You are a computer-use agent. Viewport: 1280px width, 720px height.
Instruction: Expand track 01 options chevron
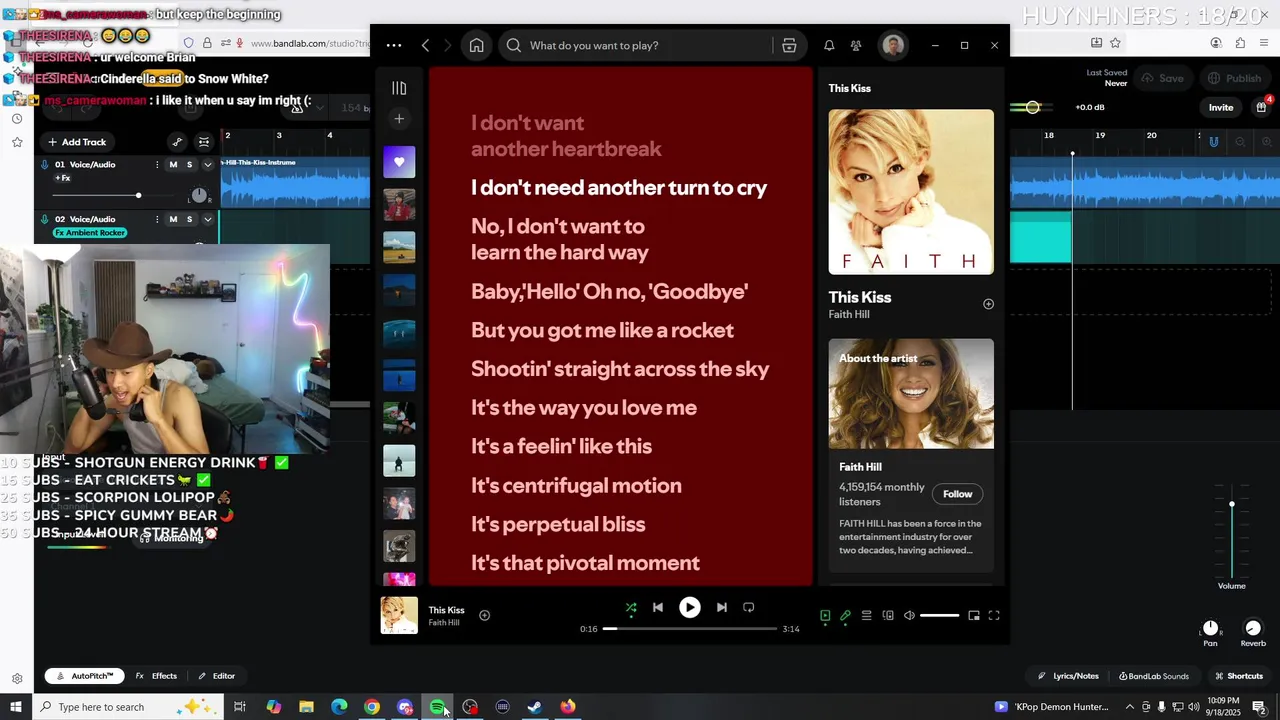pos(207,165)
